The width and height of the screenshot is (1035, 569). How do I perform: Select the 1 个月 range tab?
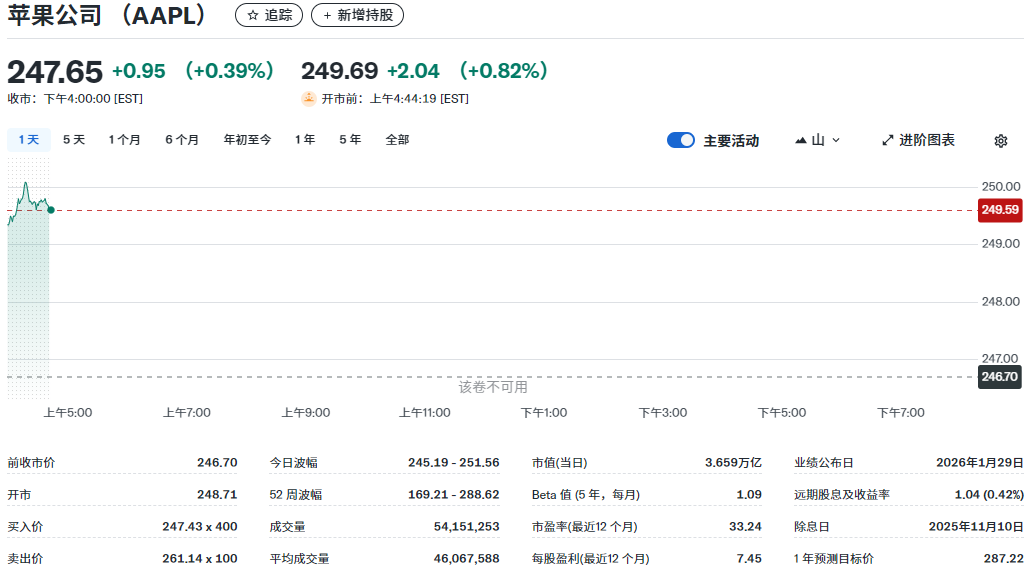(x=124, y=140)
